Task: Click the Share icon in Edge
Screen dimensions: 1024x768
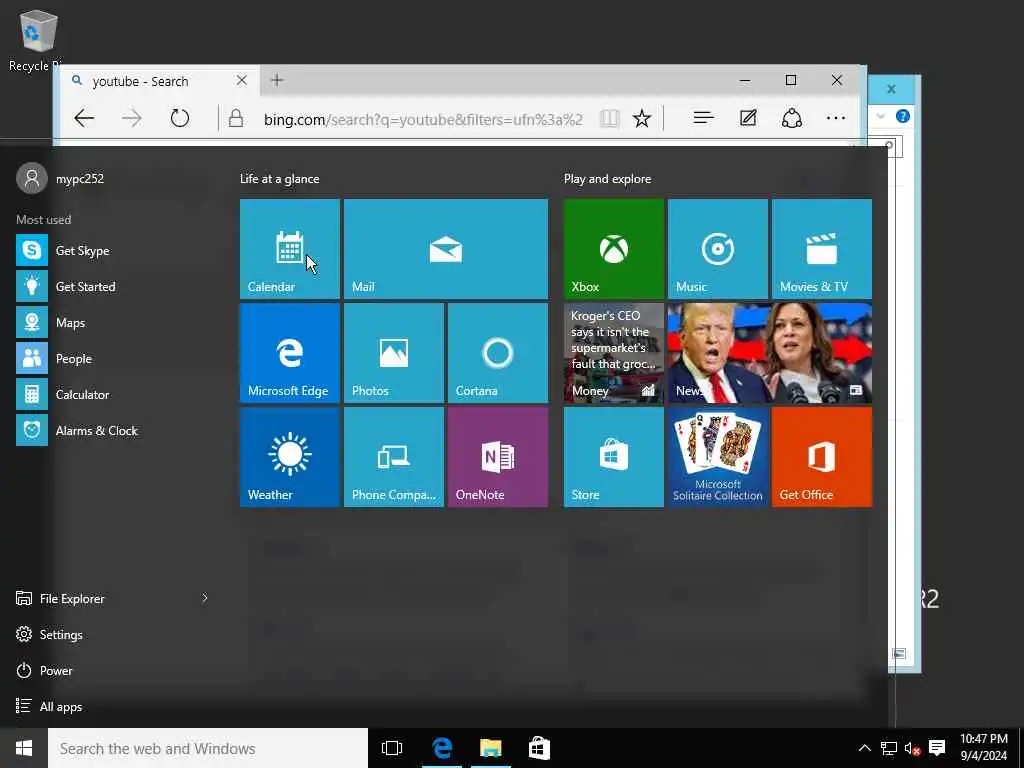Action: pos(792,118)
